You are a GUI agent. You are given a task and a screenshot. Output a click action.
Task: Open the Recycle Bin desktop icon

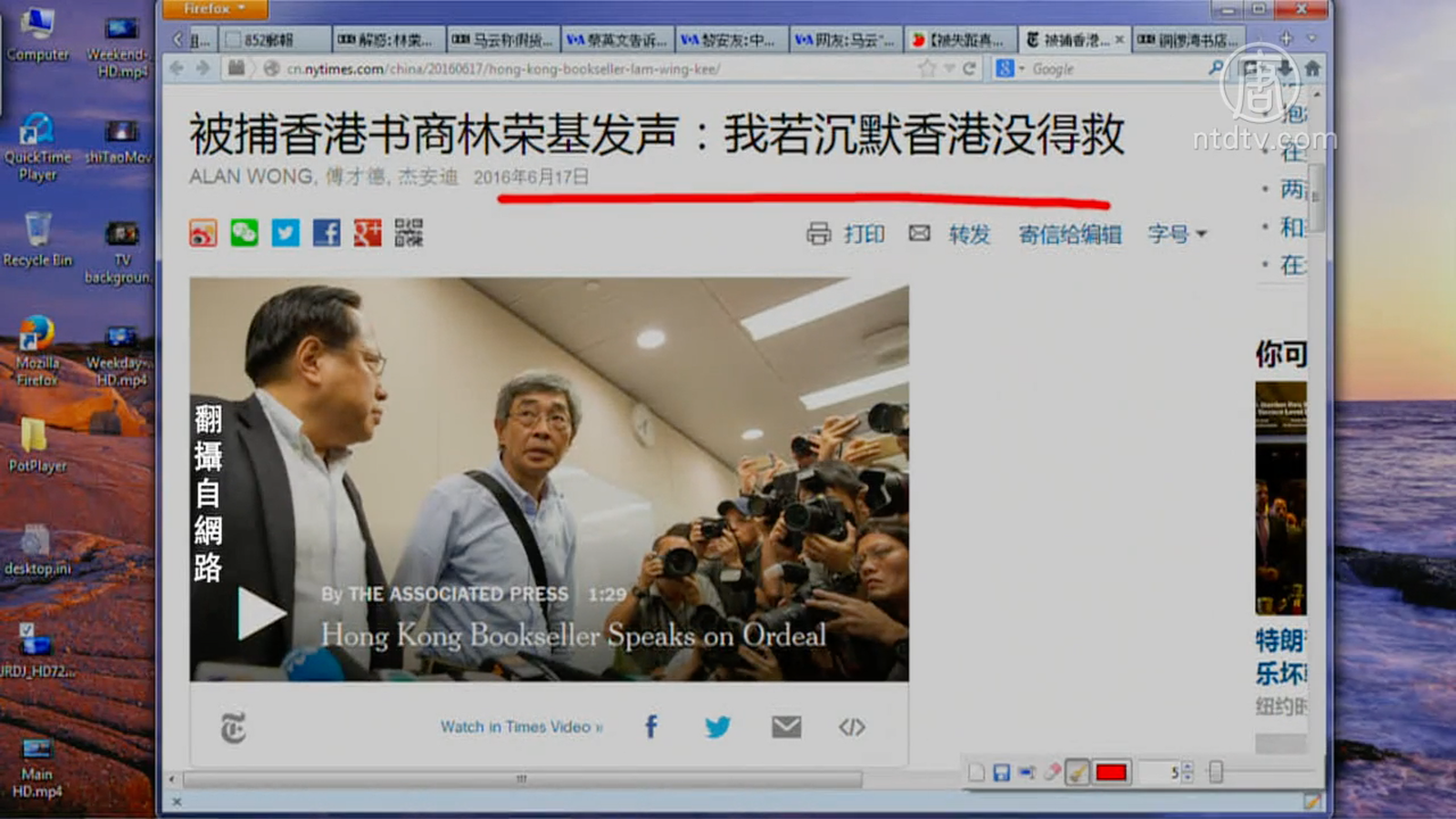pyautogui.click(x=37, y=238)
